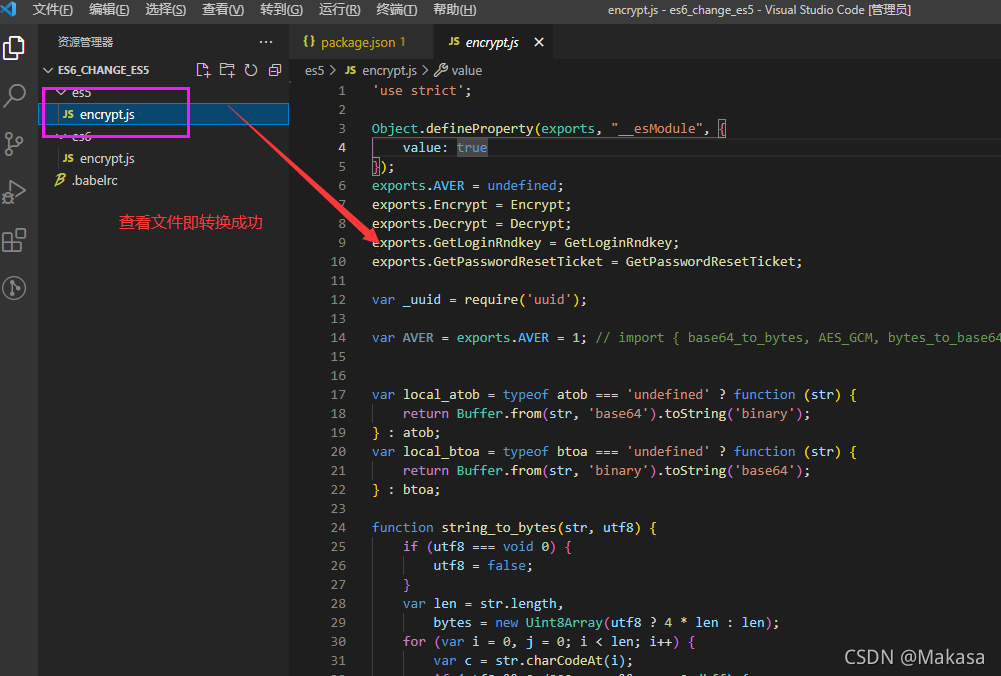Open the Run and Debug view
Screen dimensions: 1001x676
pos(14,192)
